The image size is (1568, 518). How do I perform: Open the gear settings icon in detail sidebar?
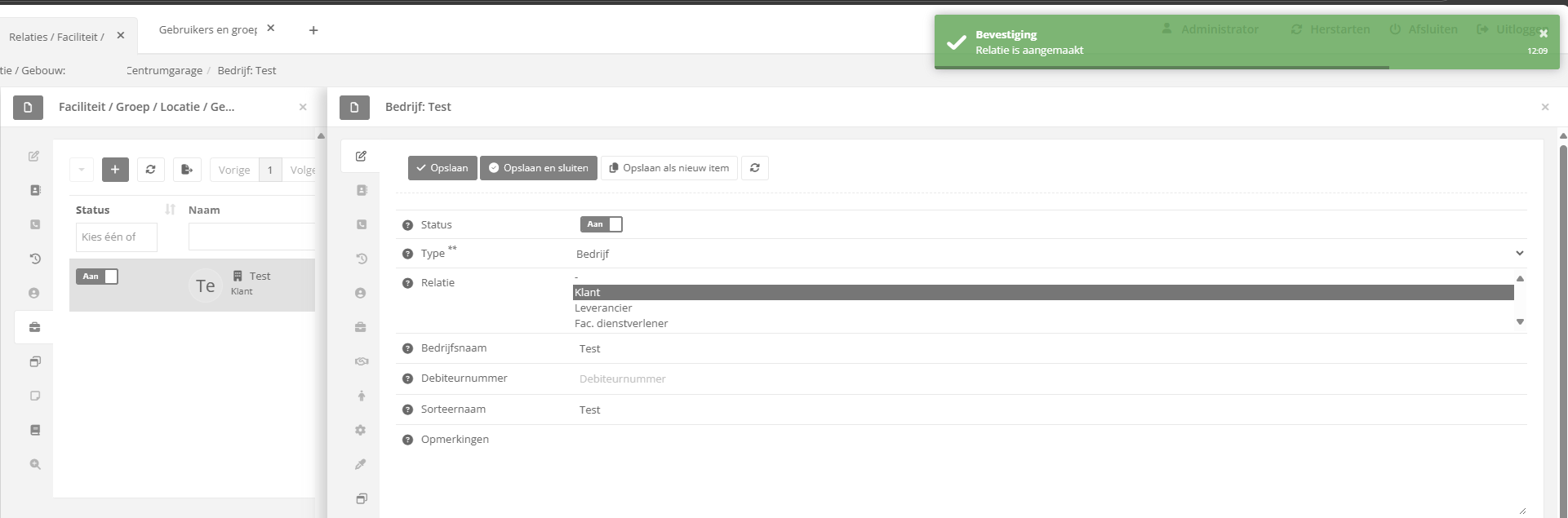[x=361, y=430]
